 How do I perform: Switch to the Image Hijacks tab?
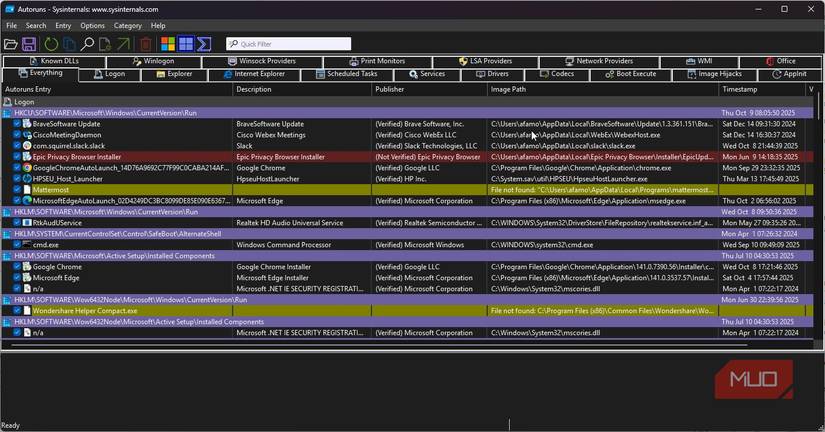point(715,74)
